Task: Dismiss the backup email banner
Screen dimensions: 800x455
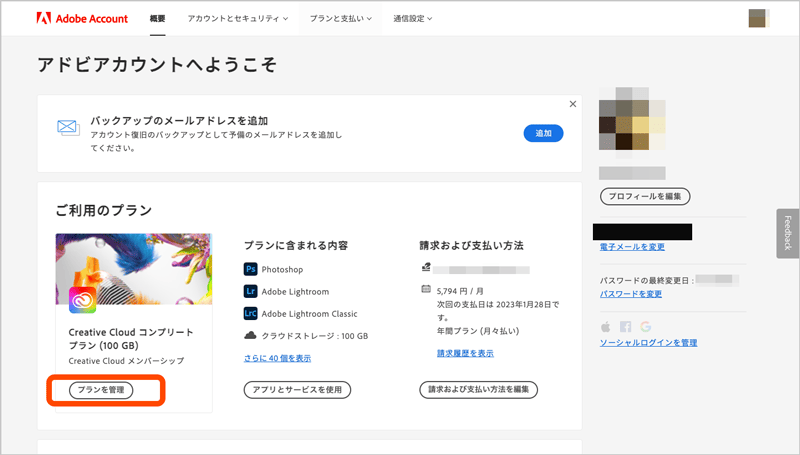Action: click(x=572, y=103)
